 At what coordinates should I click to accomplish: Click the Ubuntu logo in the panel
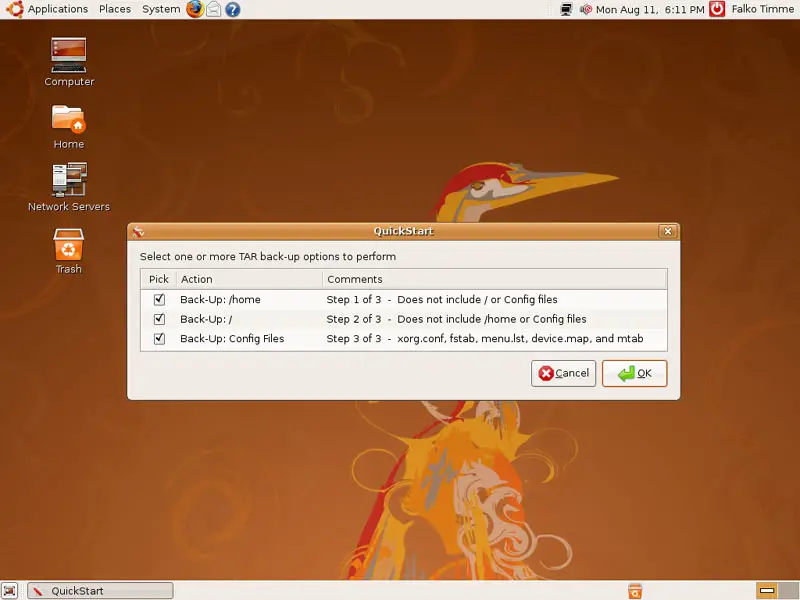click(x=15, y=9)
